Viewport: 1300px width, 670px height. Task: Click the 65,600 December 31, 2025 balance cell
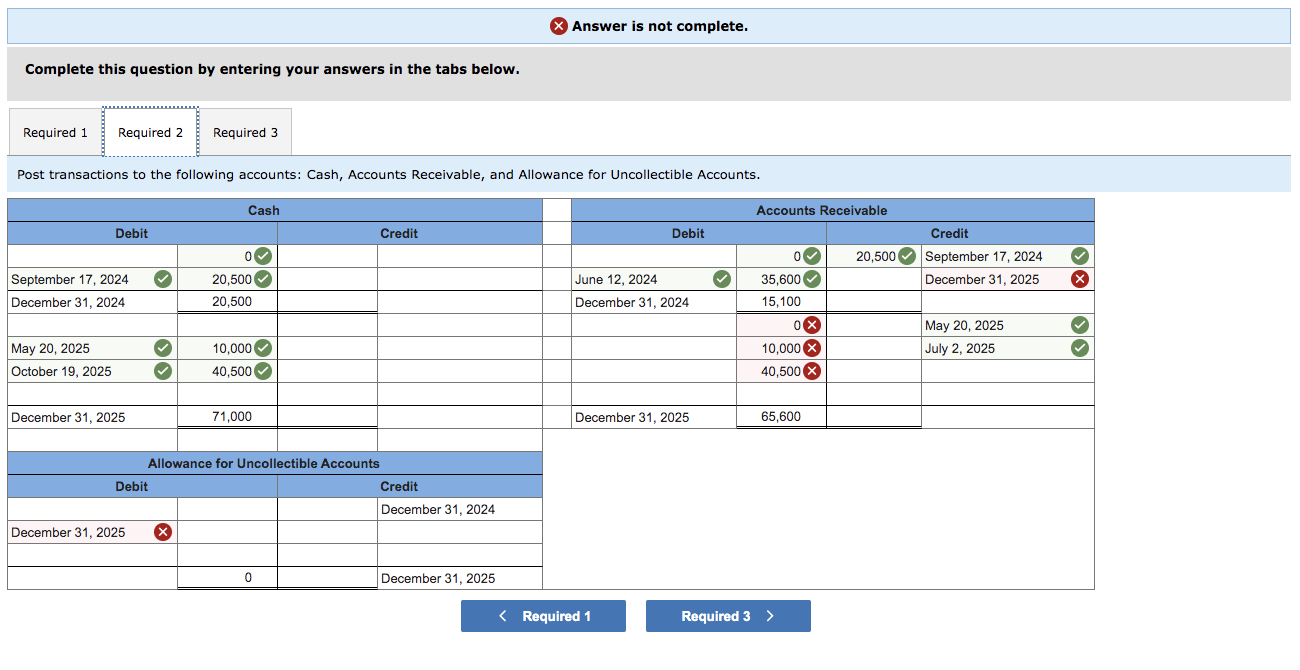(x=780, y=417)
